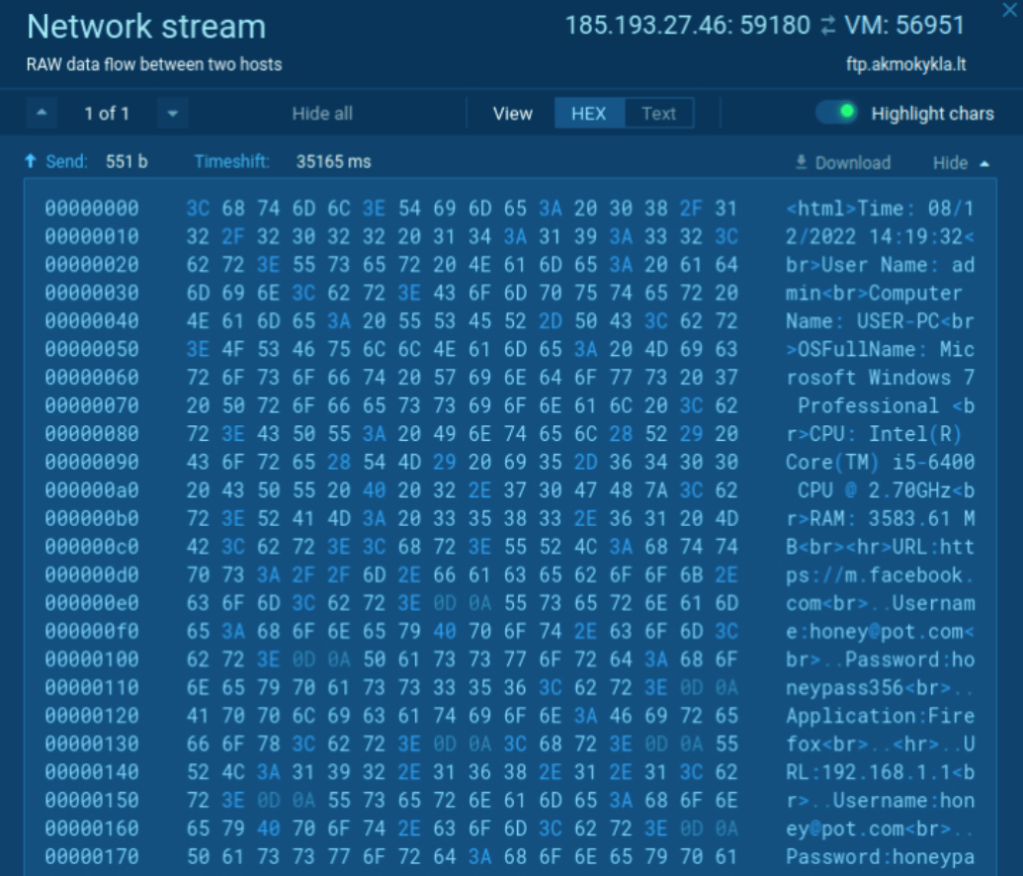Click the 1 of 1 stream counter
This screenshot has width=1023, height=876.
click(107, 113)
